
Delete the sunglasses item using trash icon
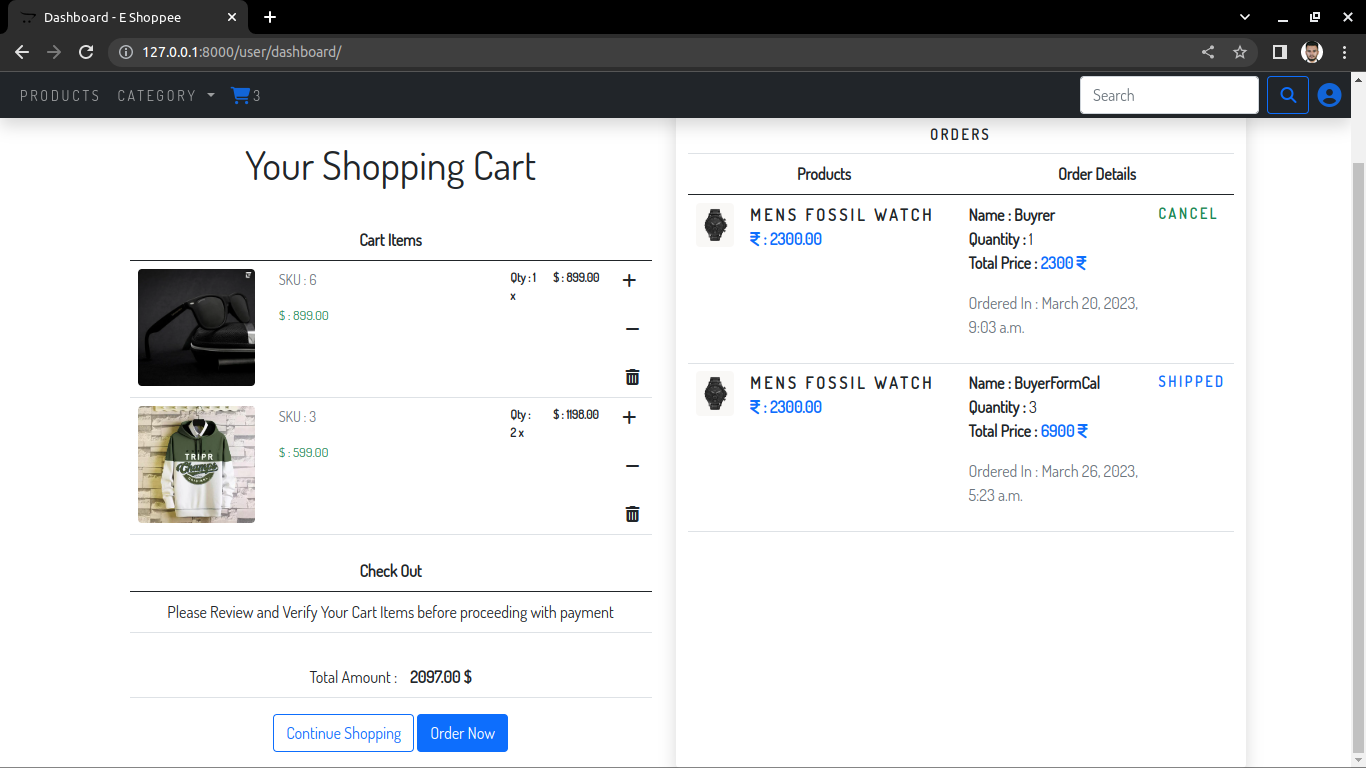[632, 377]
